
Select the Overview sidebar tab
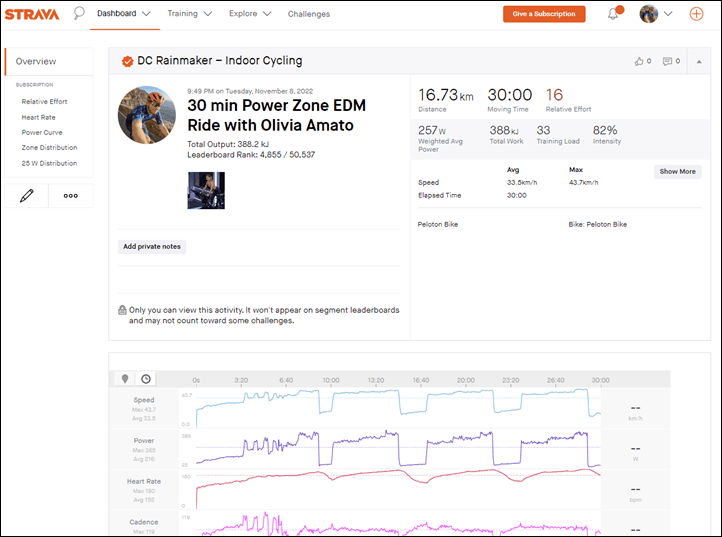(49, 61)
